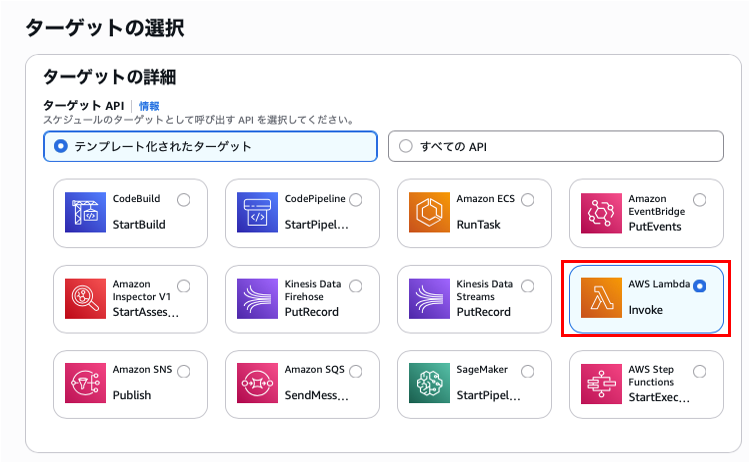Click the SageMaker brain icon
The height and width of the screenshot is (462, 750).
coord(429,383)
